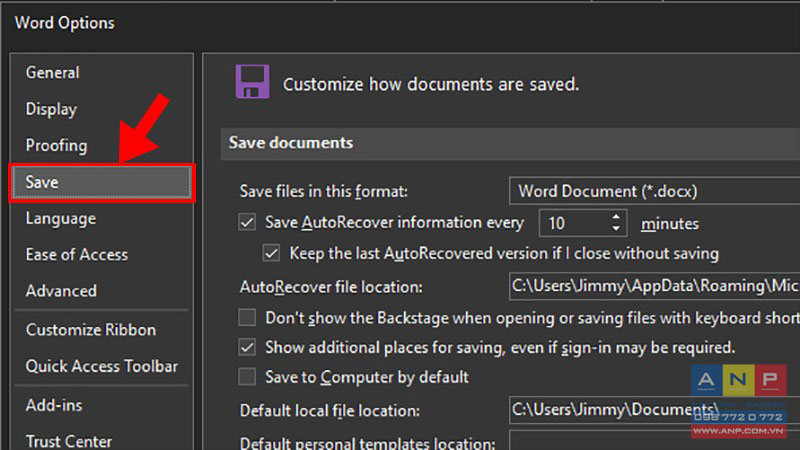Screen dimensions: 800x450
Task: Toggle Show additional places for saving checkbox
Action: tap(247, 347)
